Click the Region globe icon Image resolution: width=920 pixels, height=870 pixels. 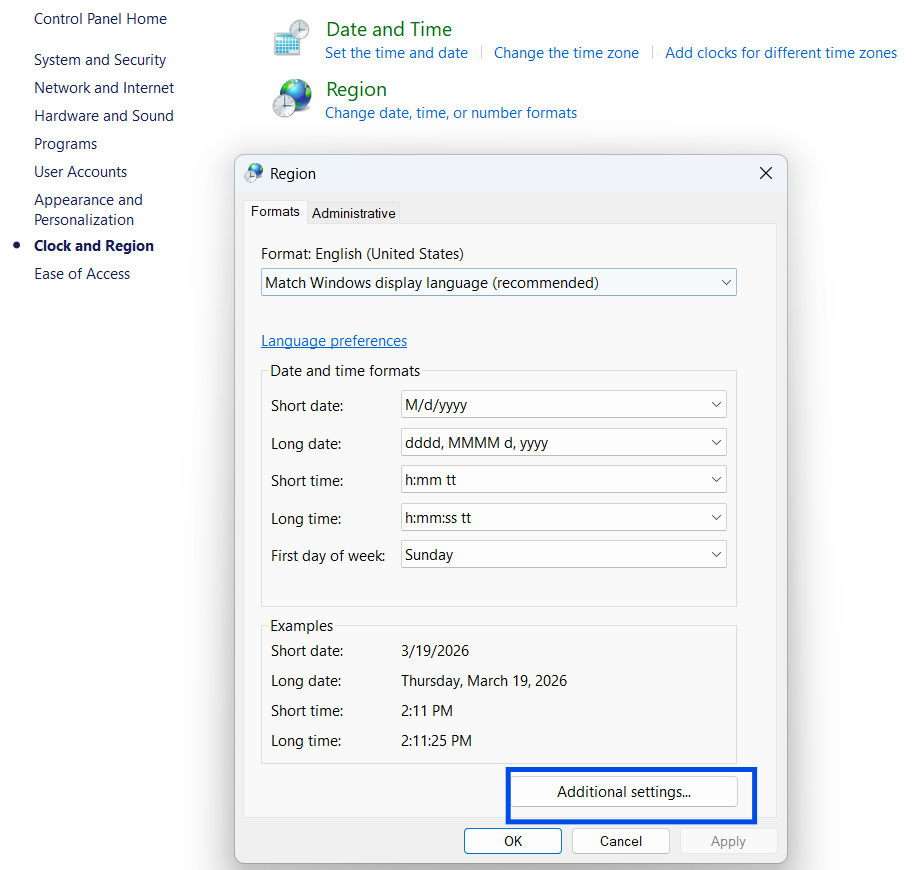(x=292, y=100)
